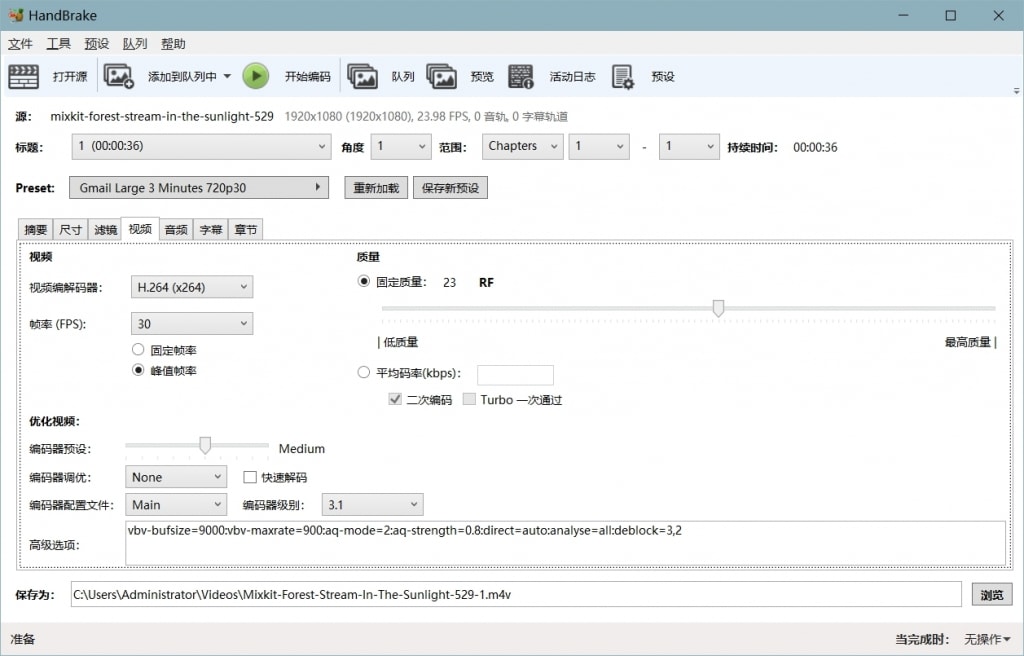Open the 标题 dropdown showing 1 (00:00:36)
This screenshot has height=656, width=1024.
[x=200, y=146]
